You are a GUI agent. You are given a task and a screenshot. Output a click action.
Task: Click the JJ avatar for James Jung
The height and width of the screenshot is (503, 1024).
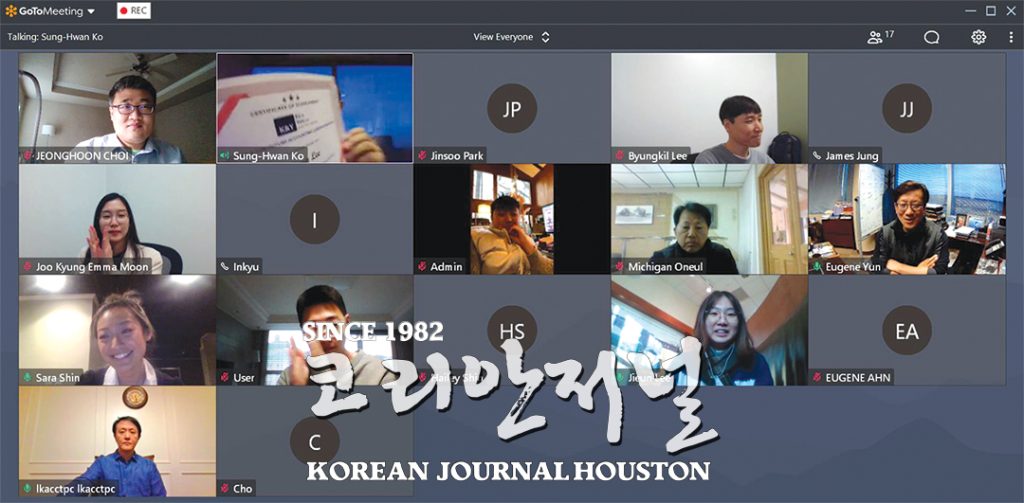[906, 108]
